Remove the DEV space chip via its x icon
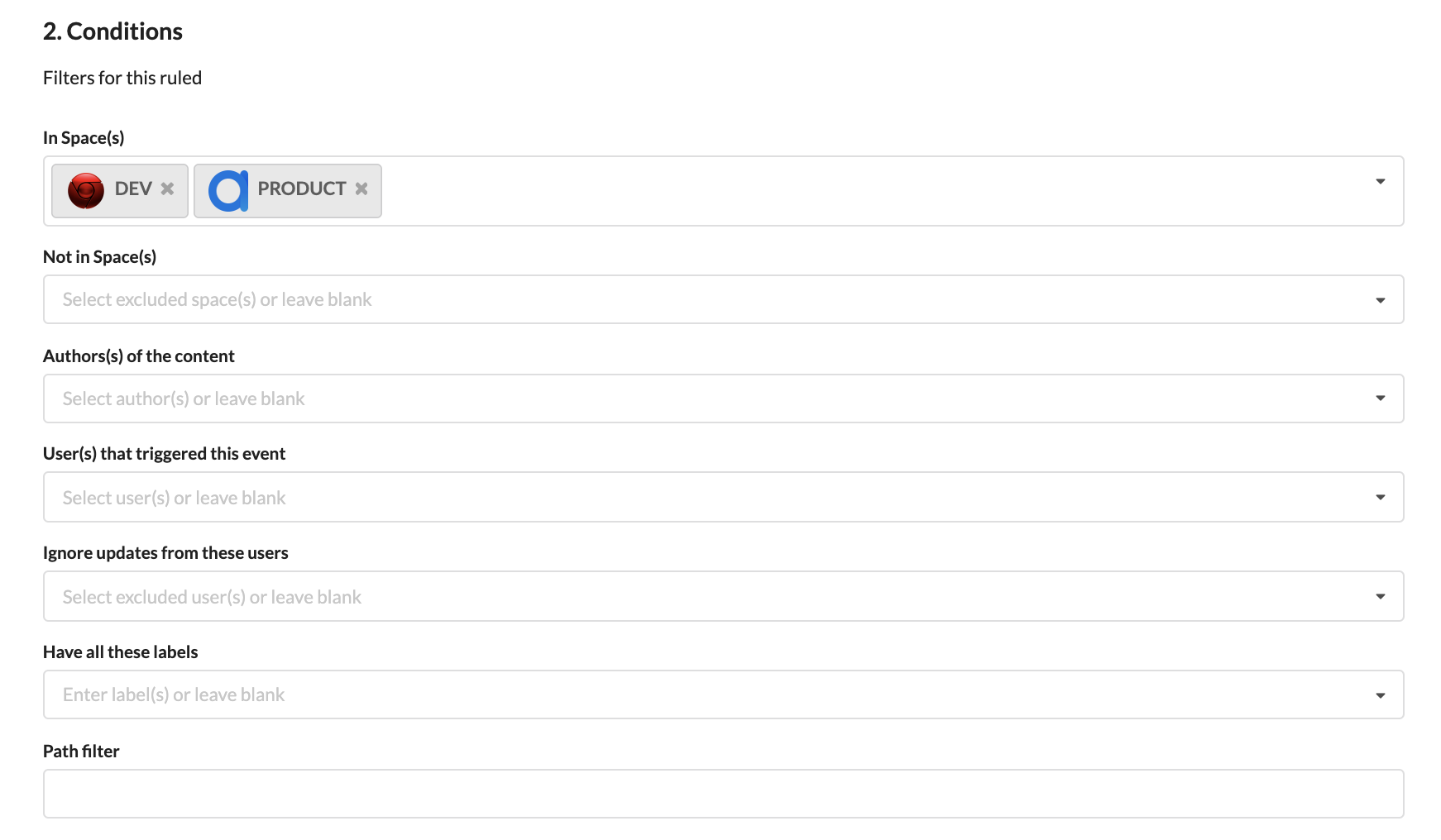 click(x=168, y=189)
